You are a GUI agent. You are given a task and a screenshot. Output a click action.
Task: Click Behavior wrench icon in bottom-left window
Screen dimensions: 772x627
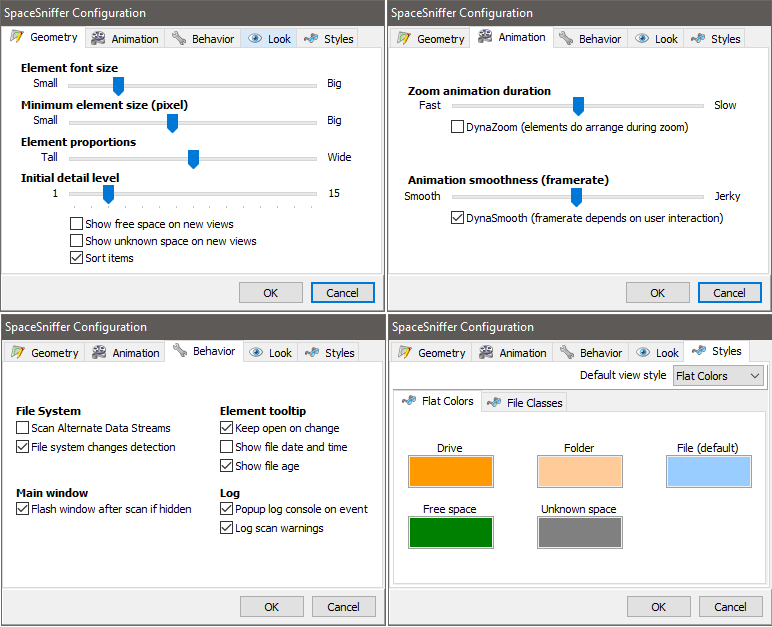click(x=180, y=351)
